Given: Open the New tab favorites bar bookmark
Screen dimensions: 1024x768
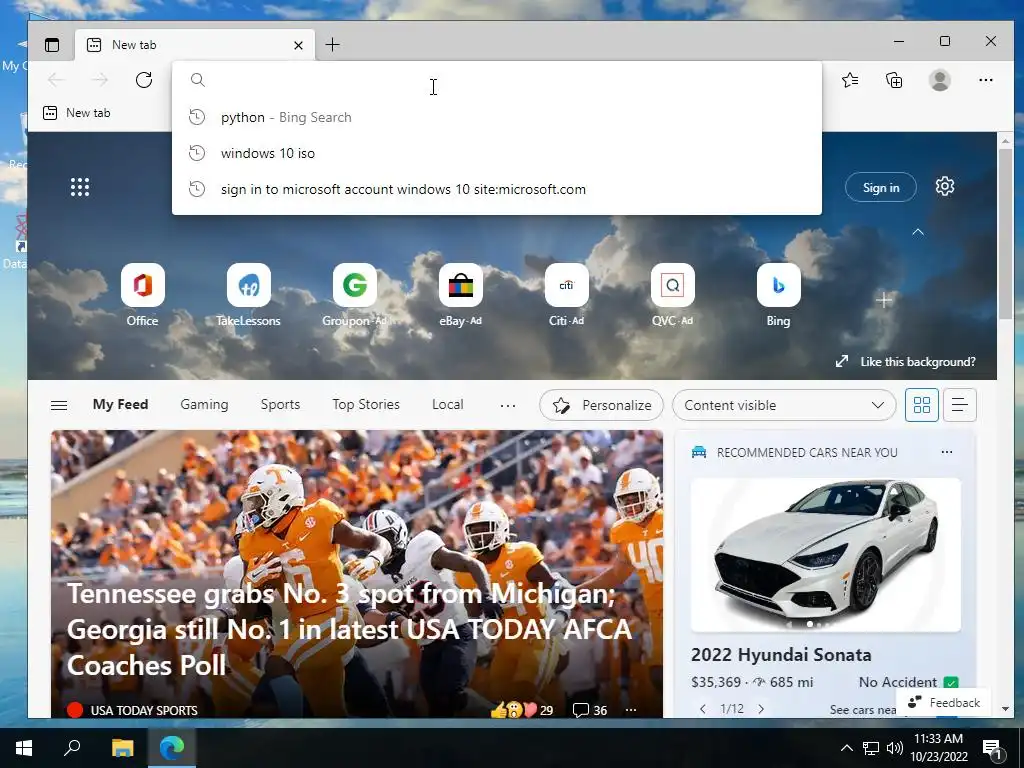Looking at the screenshot, I should tap(77, 113).
